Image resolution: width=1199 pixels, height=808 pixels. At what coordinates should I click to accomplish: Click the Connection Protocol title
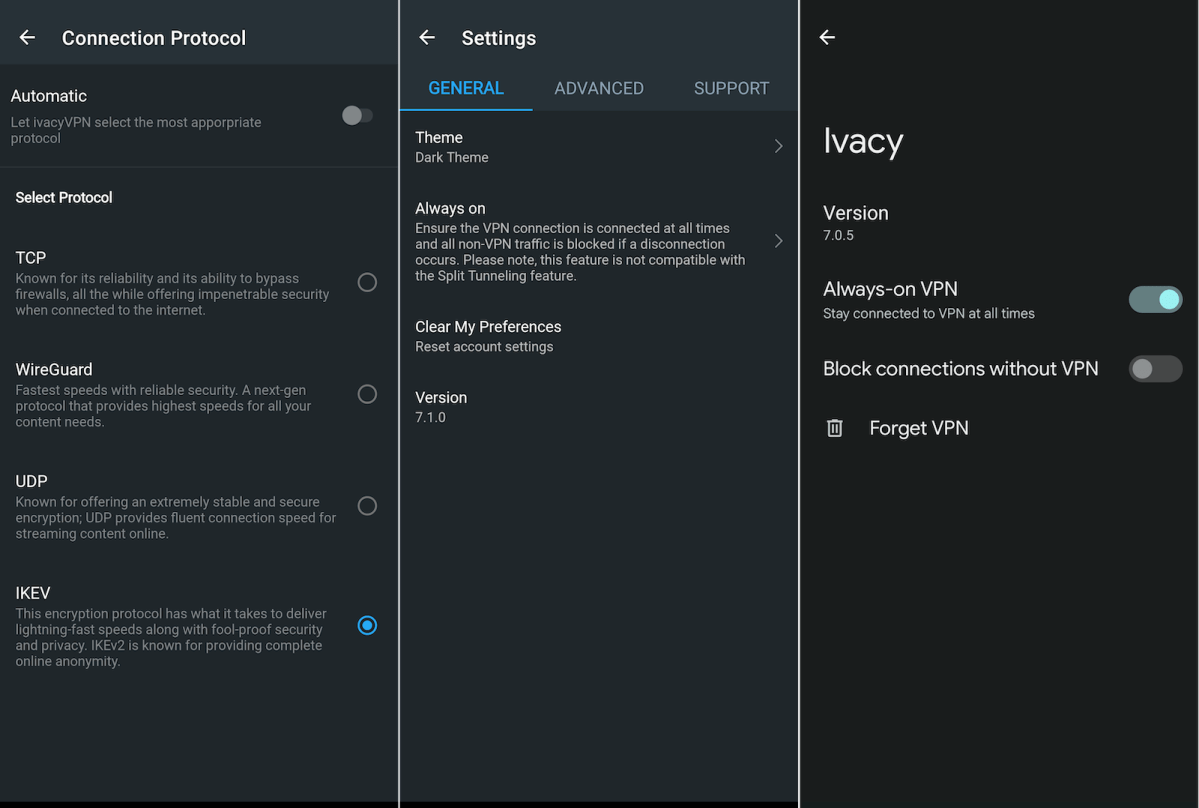(154, 38)
